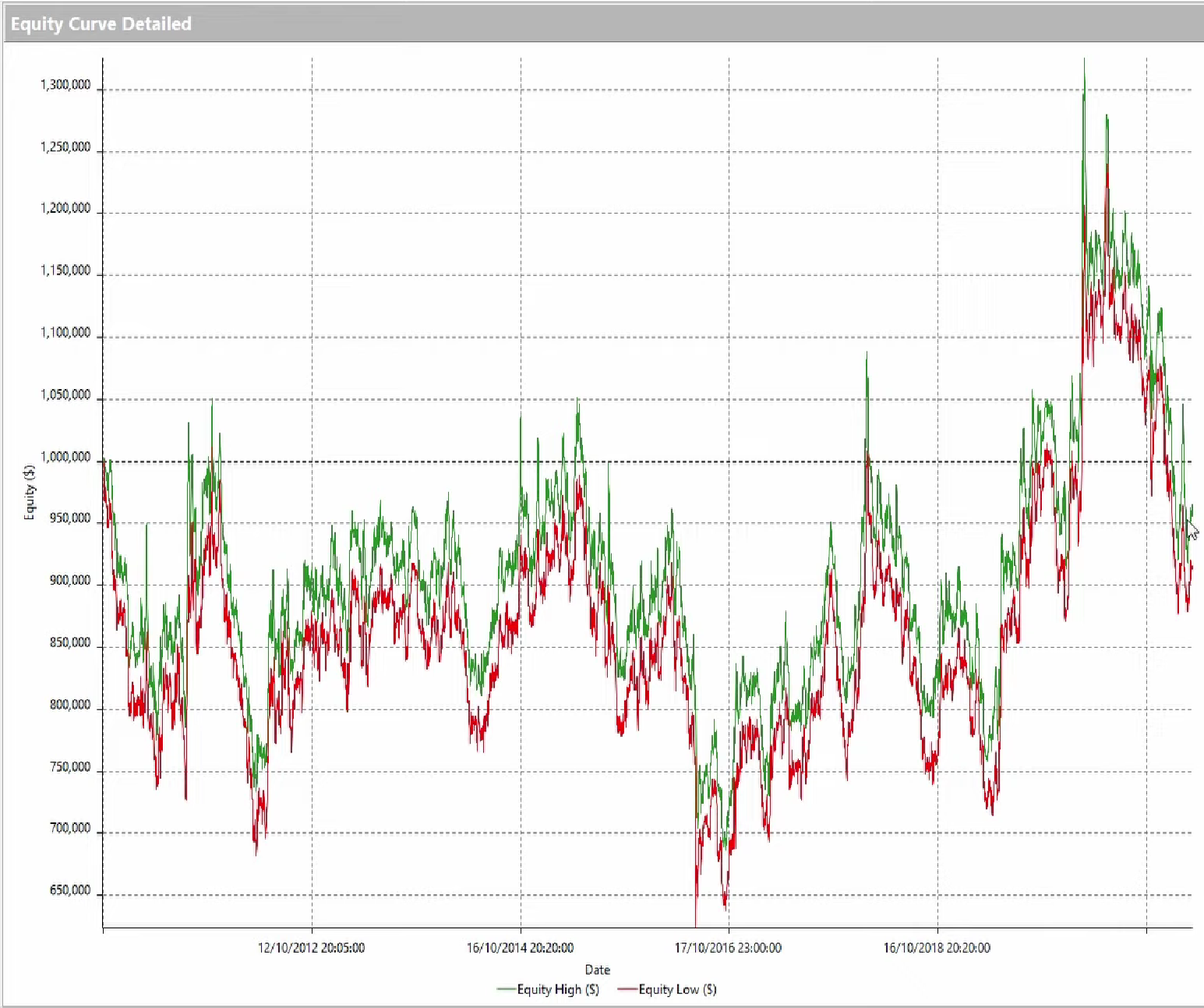
Task: Click the 650,000 axis tick value
Action: click(71, 888)
